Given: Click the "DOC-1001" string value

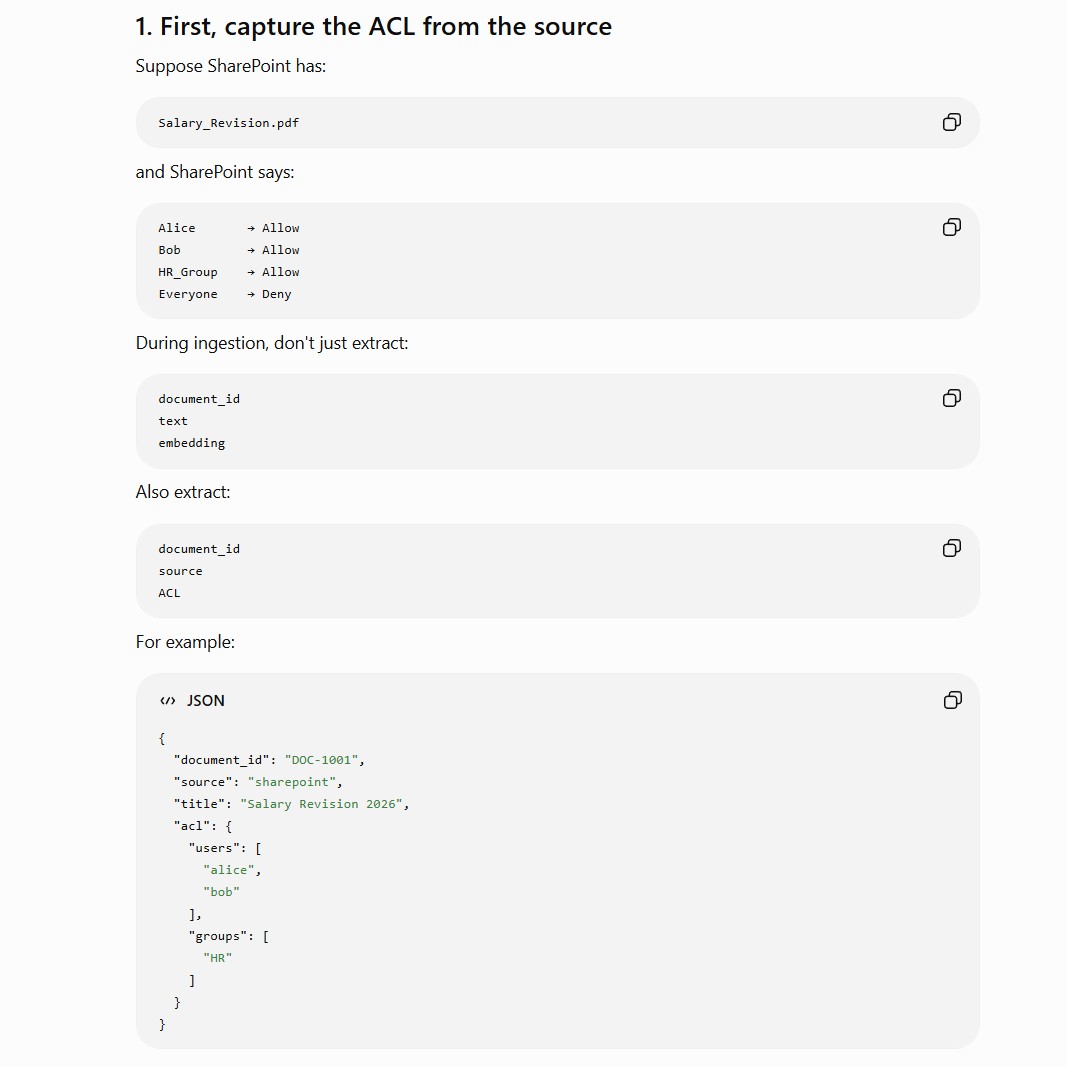Looking at the screenshot, I should 322,760.
